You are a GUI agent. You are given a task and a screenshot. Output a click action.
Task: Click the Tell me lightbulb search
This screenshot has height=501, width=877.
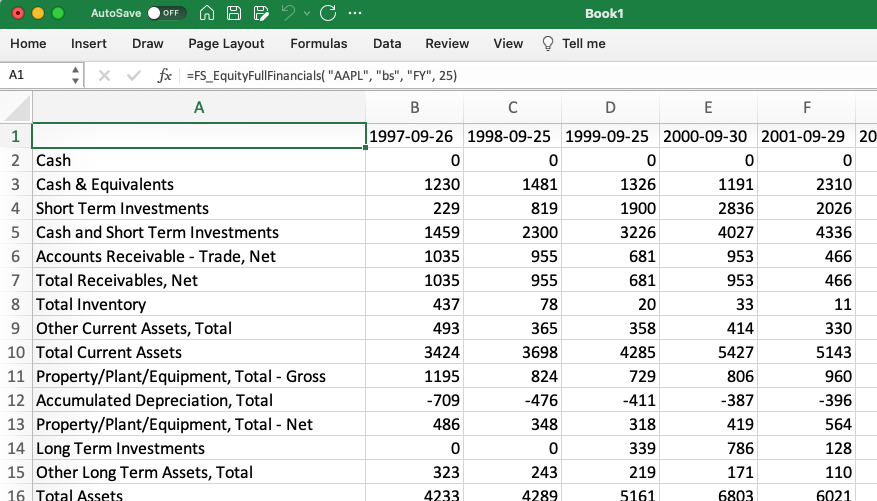574,44
